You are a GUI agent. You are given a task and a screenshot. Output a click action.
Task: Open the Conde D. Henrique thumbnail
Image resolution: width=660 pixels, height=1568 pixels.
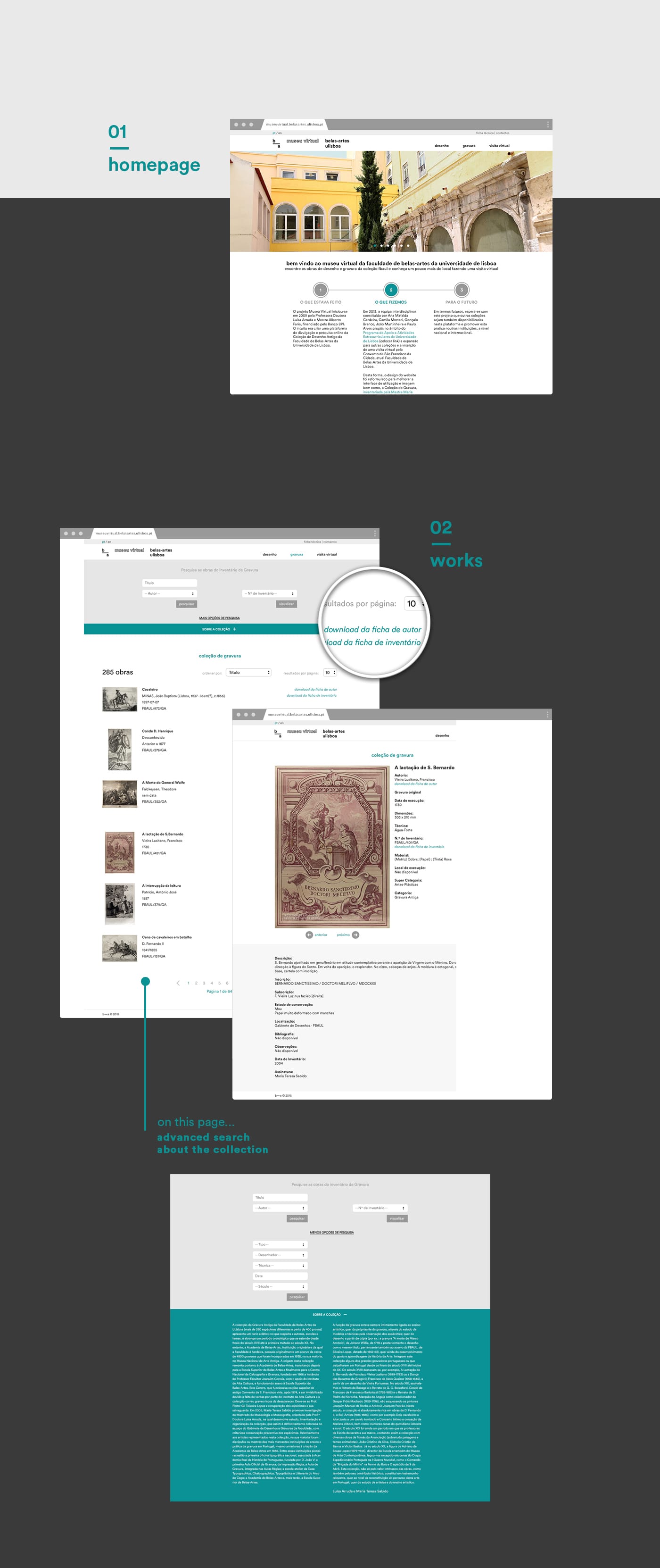point(119,750)
